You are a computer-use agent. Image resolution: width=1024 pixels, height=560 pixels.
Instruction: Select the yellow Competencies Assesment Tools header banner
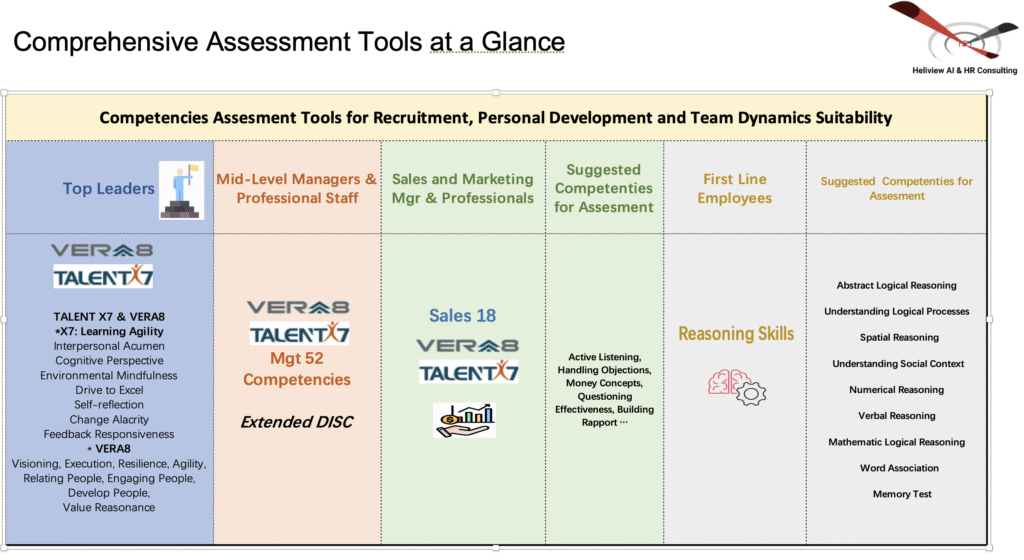point(495,118)
